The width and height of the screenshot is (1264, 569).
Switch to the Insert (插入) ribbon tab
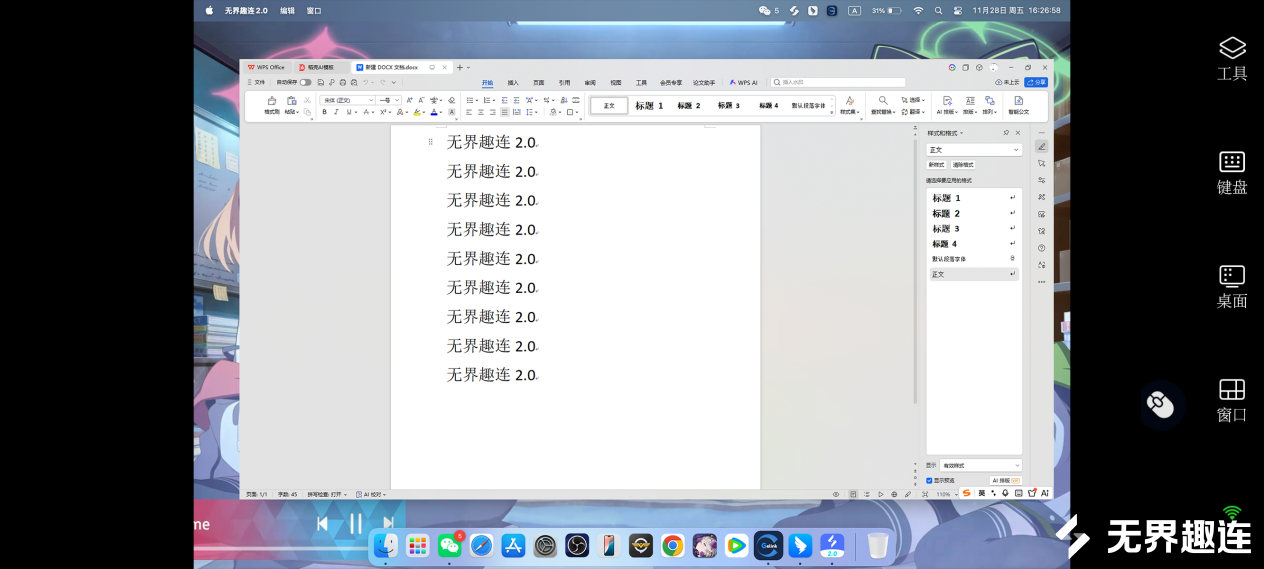[513, 83]
